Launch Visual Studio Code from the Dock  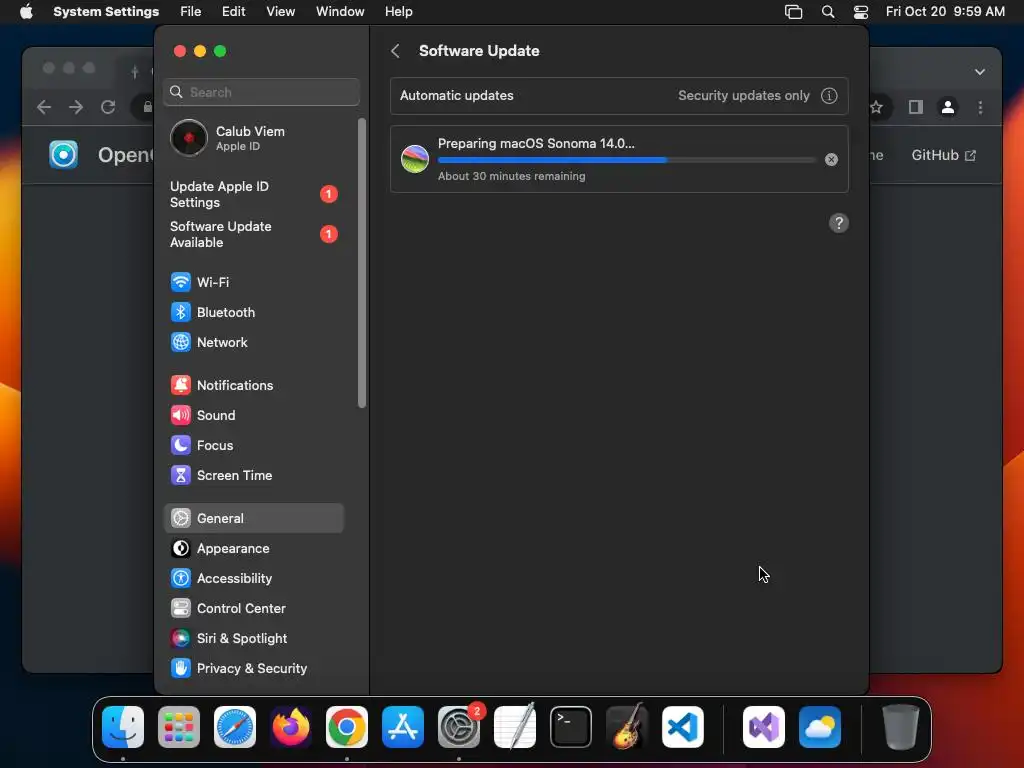coord(682,727)
